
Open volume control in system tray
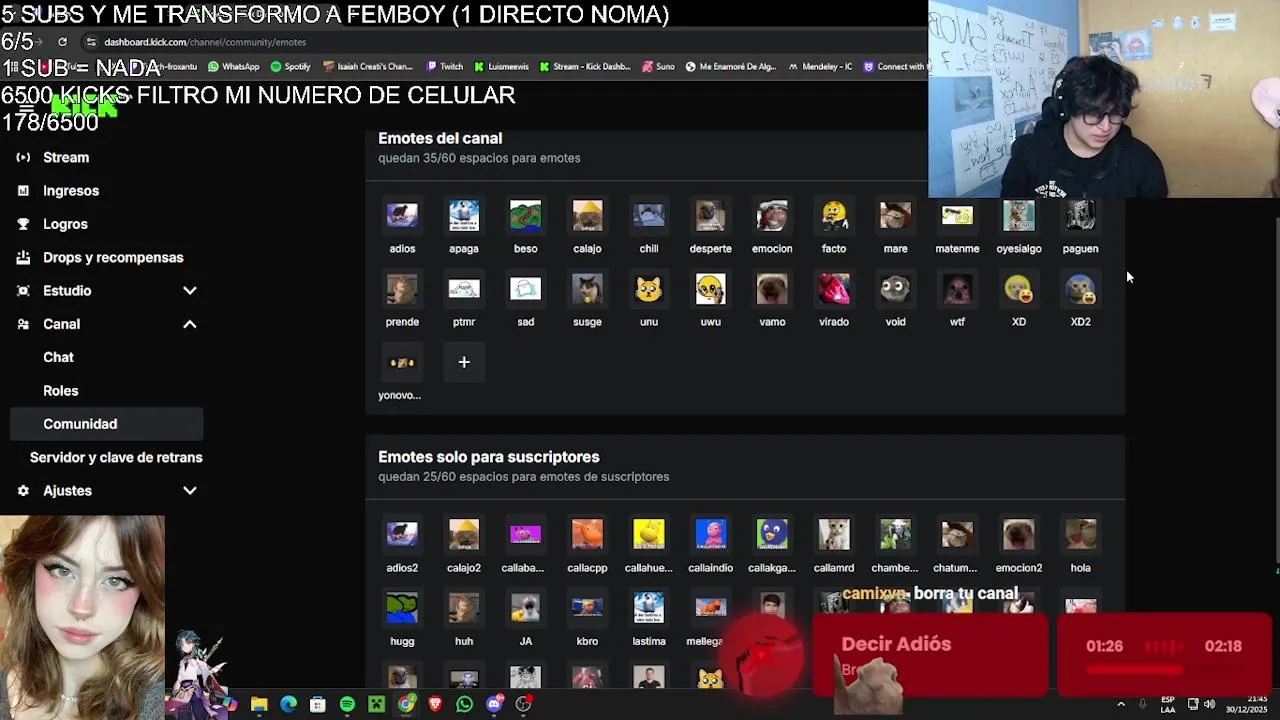(1209, 704)
